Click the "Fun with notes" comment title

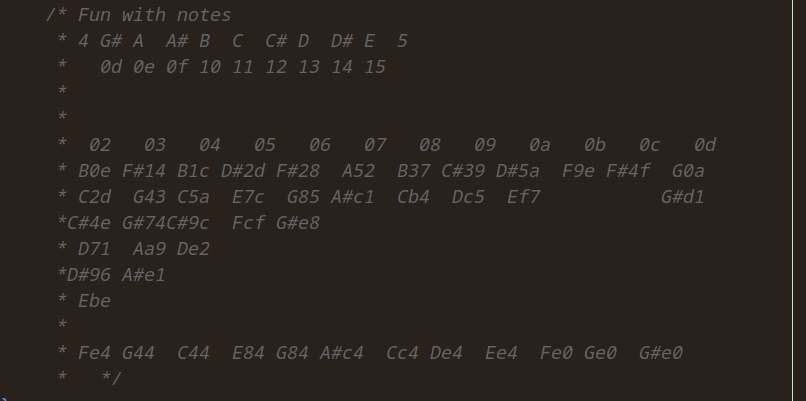(154, 15)
